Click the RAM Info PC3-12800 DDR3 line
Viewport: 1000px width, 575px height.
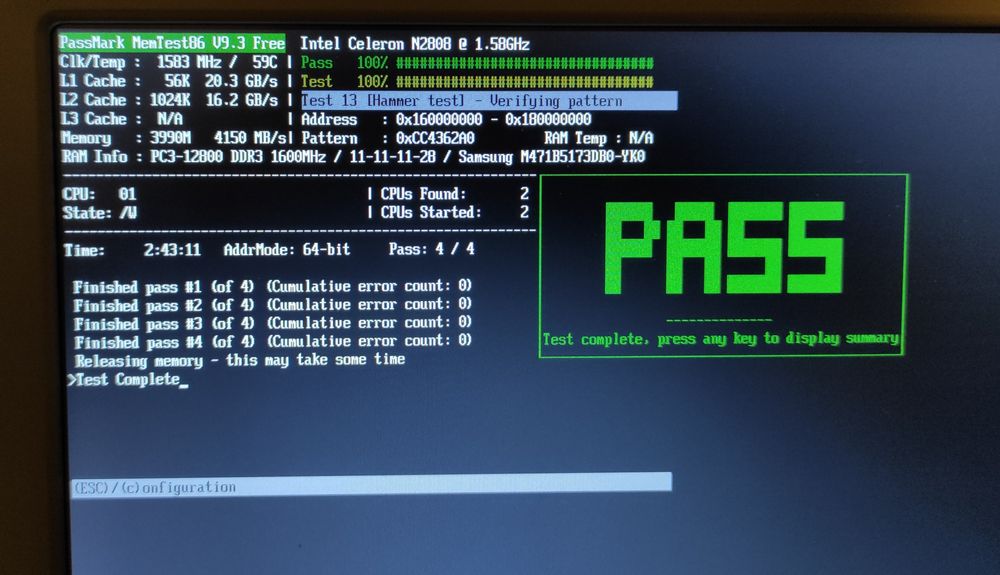(353, 156)
